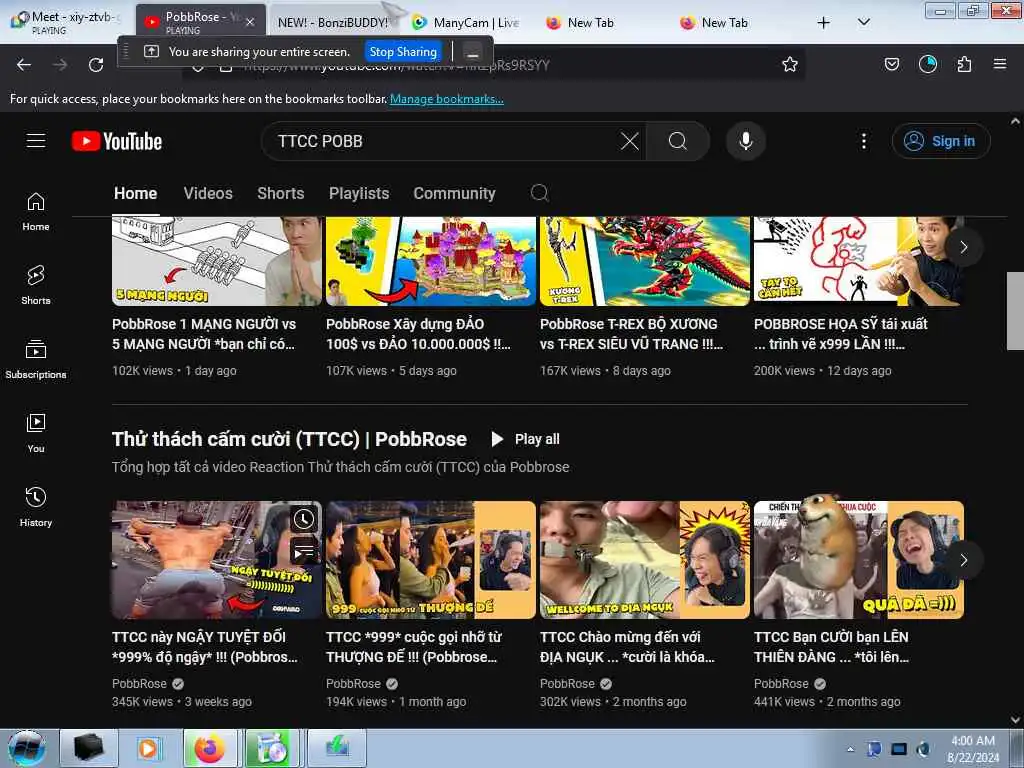The image size is (1024, 768).
Task: Click the Stop Sharing button
Action: tap(403, 52)
